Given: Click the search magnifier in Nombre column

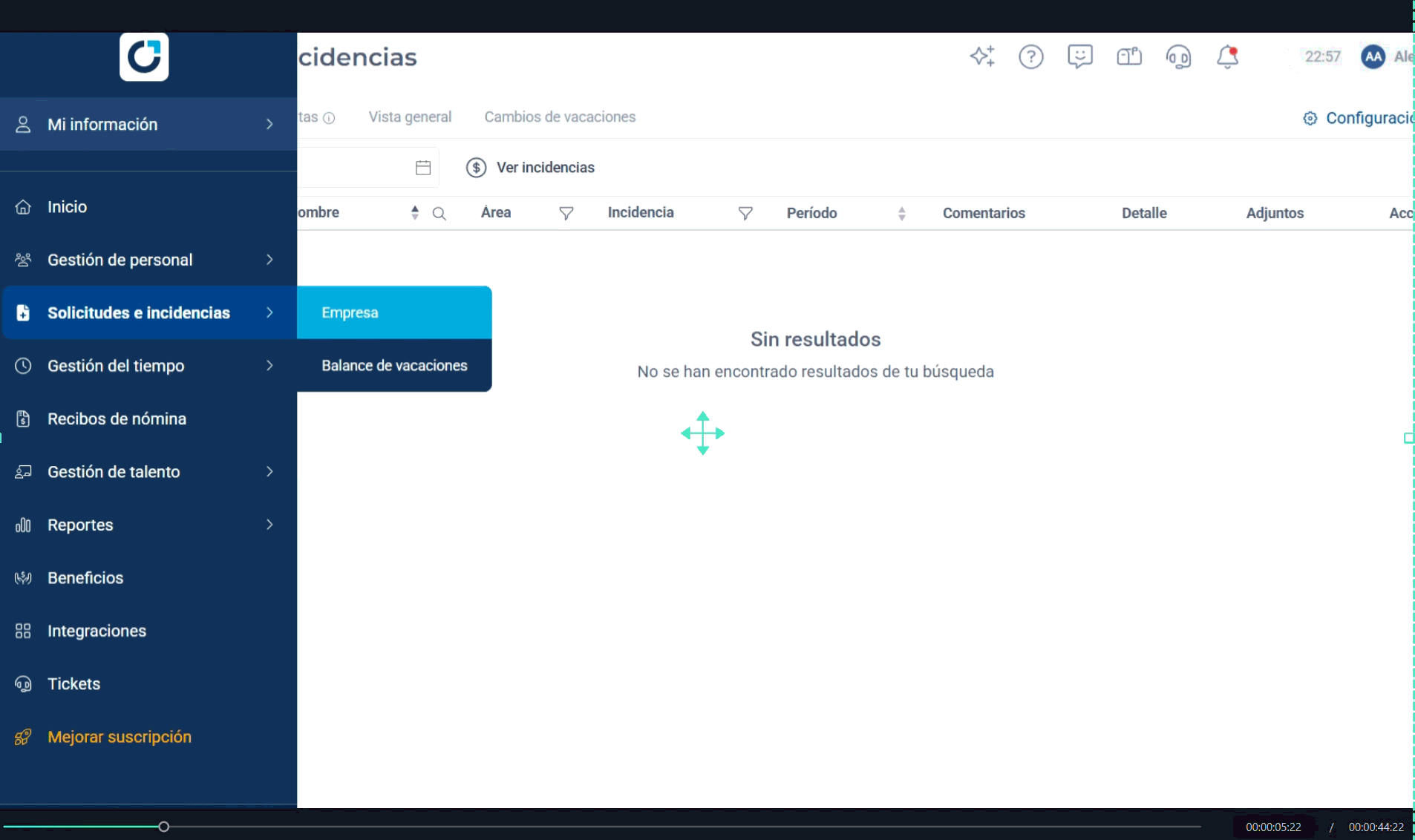Looking at the screenshot, I should point(439,214).
